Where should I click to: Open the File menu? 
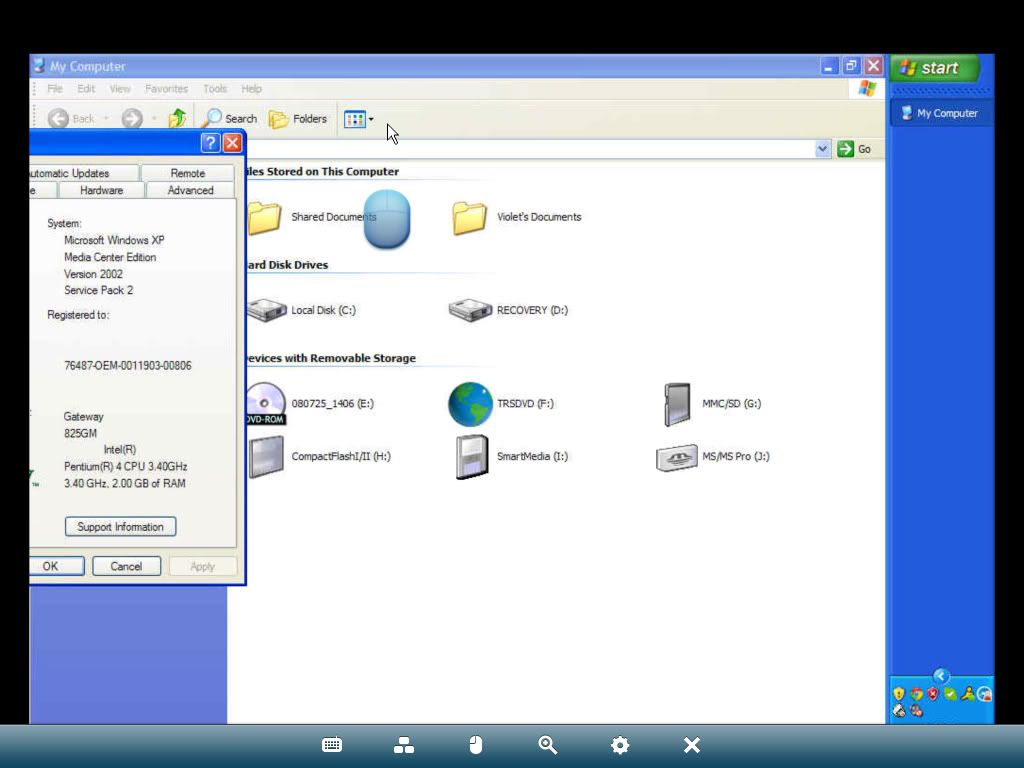tap(55, 89)
